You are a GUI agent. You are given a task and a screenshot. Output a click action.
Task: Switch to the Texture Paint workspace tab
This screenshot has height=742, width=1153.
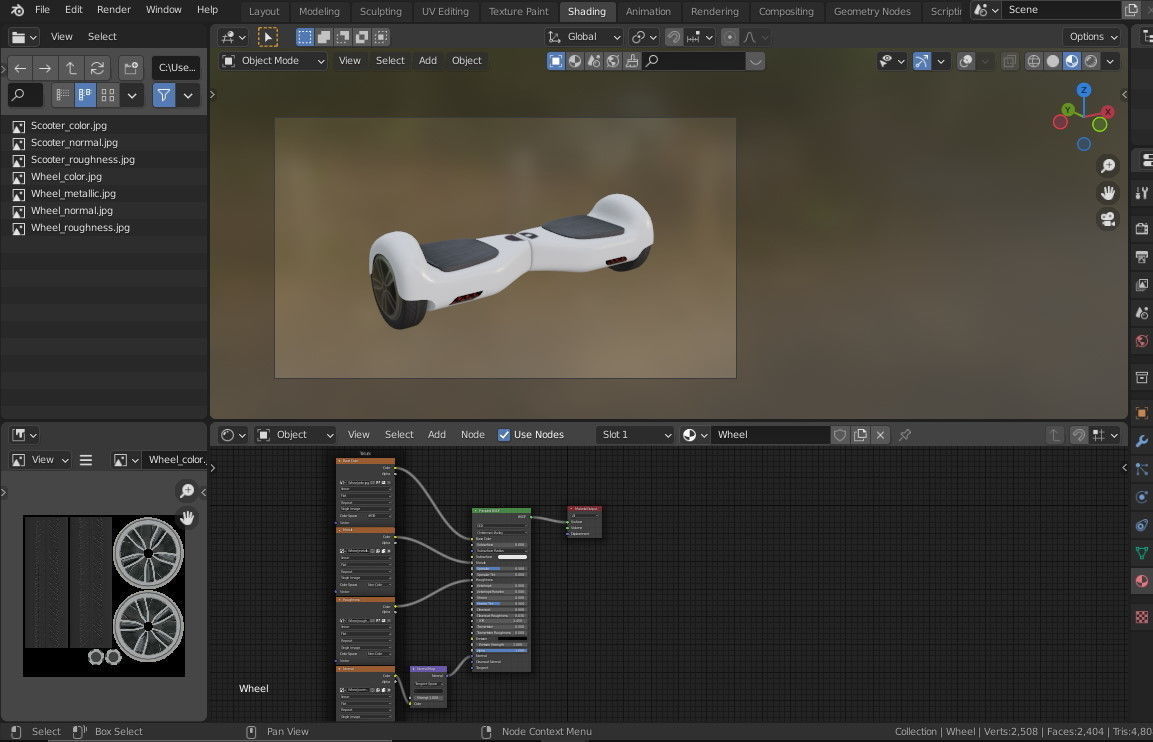click(518, 12)
